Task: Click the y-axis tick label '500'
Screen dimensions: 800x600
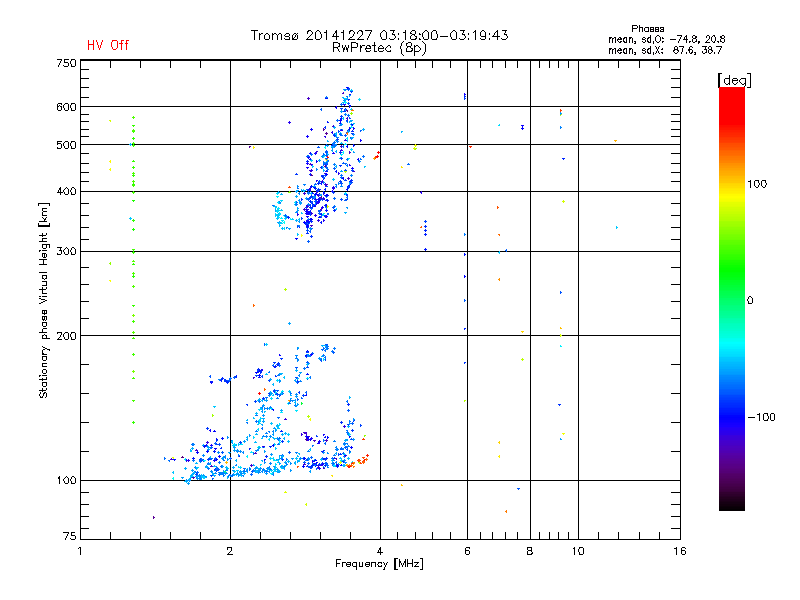Action: (x=66, y=145)
